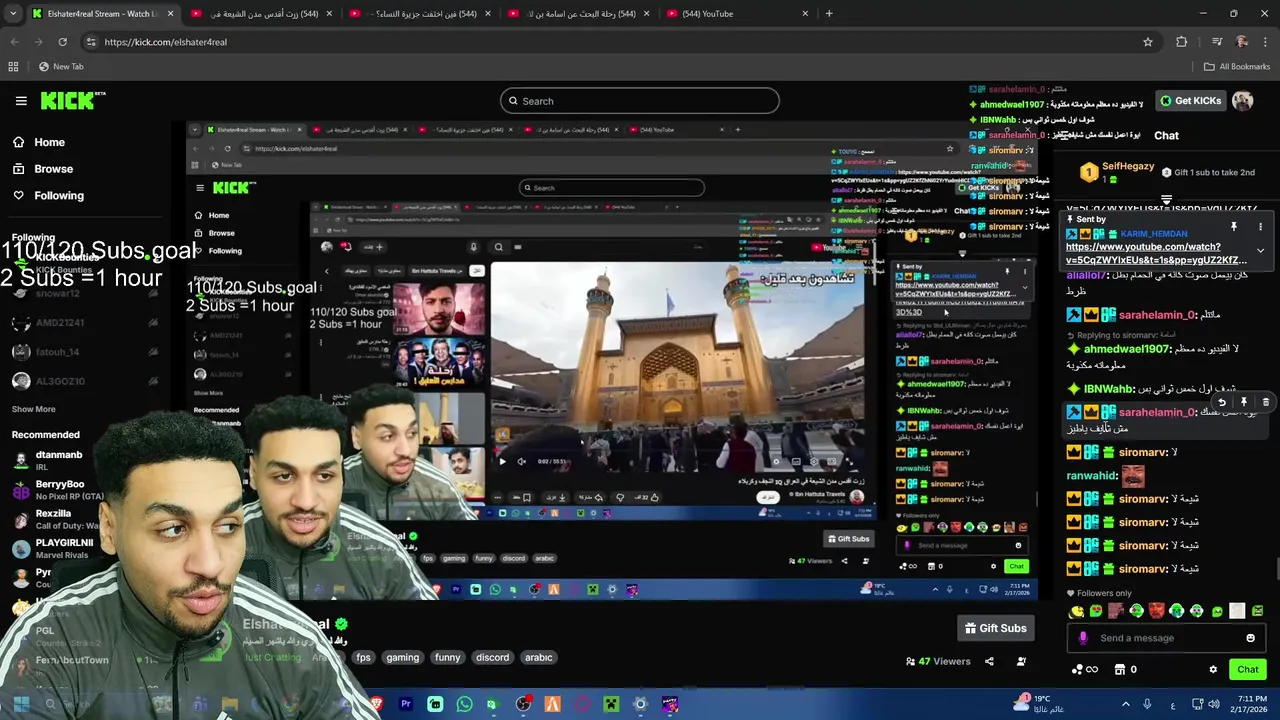Select the bee emote in quick emotes

coord(1076,611)
